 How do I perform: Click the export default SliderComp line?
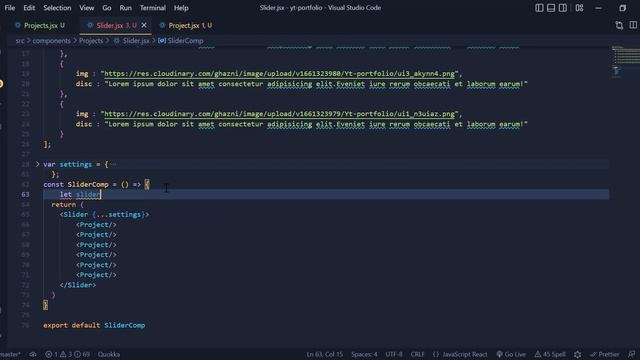pos(94,325)
